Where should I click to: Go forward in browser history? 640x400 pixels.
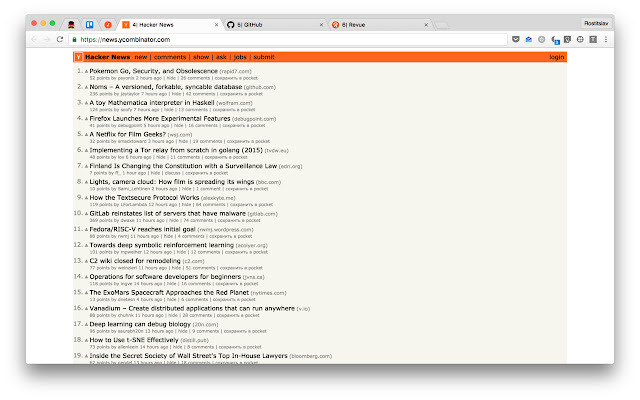point(47,39)
